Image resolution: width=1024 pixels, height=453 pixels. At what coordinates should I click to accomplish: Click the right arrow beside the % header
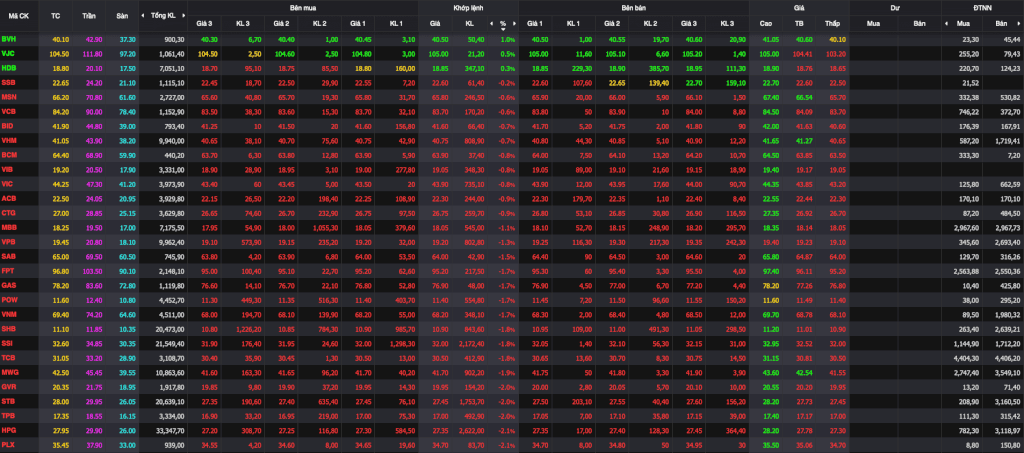click(515, 23)
